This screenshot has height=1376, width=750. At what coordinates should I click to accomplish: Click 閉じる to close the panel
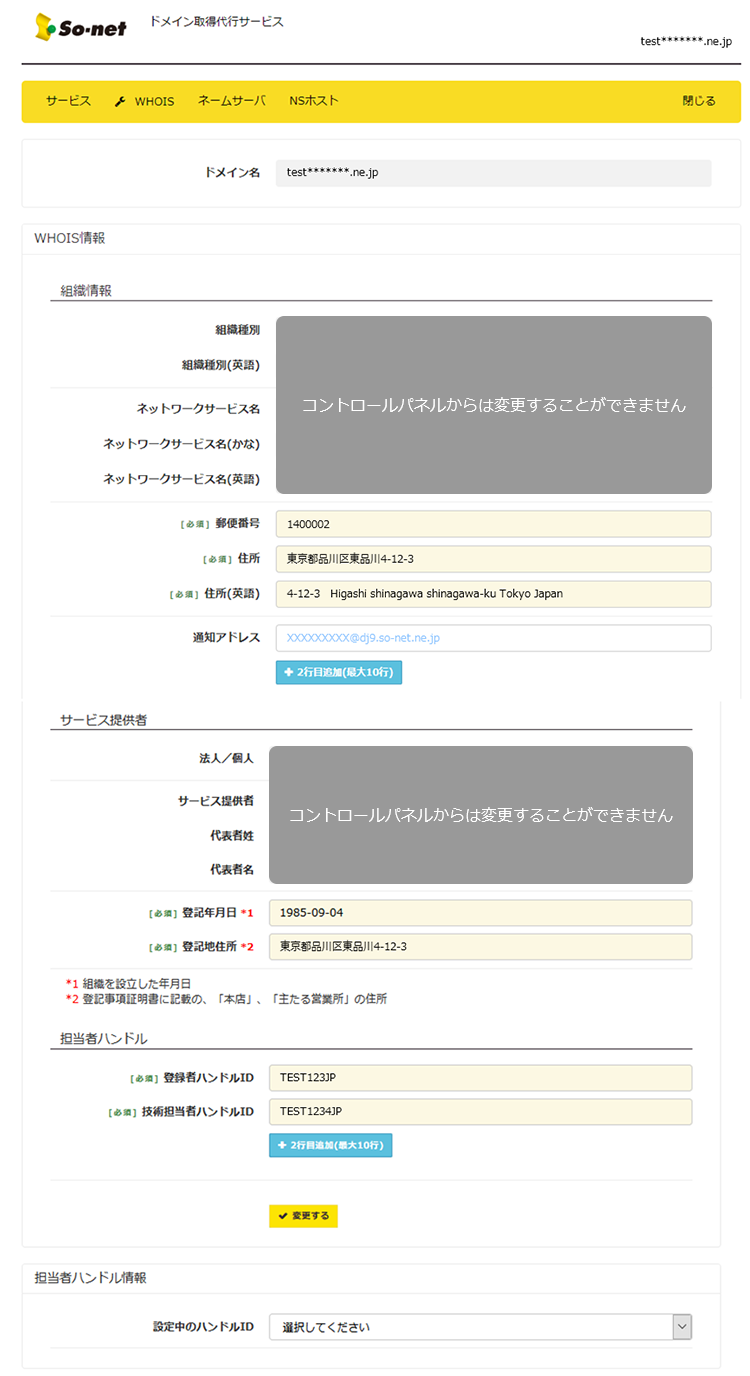698,101
